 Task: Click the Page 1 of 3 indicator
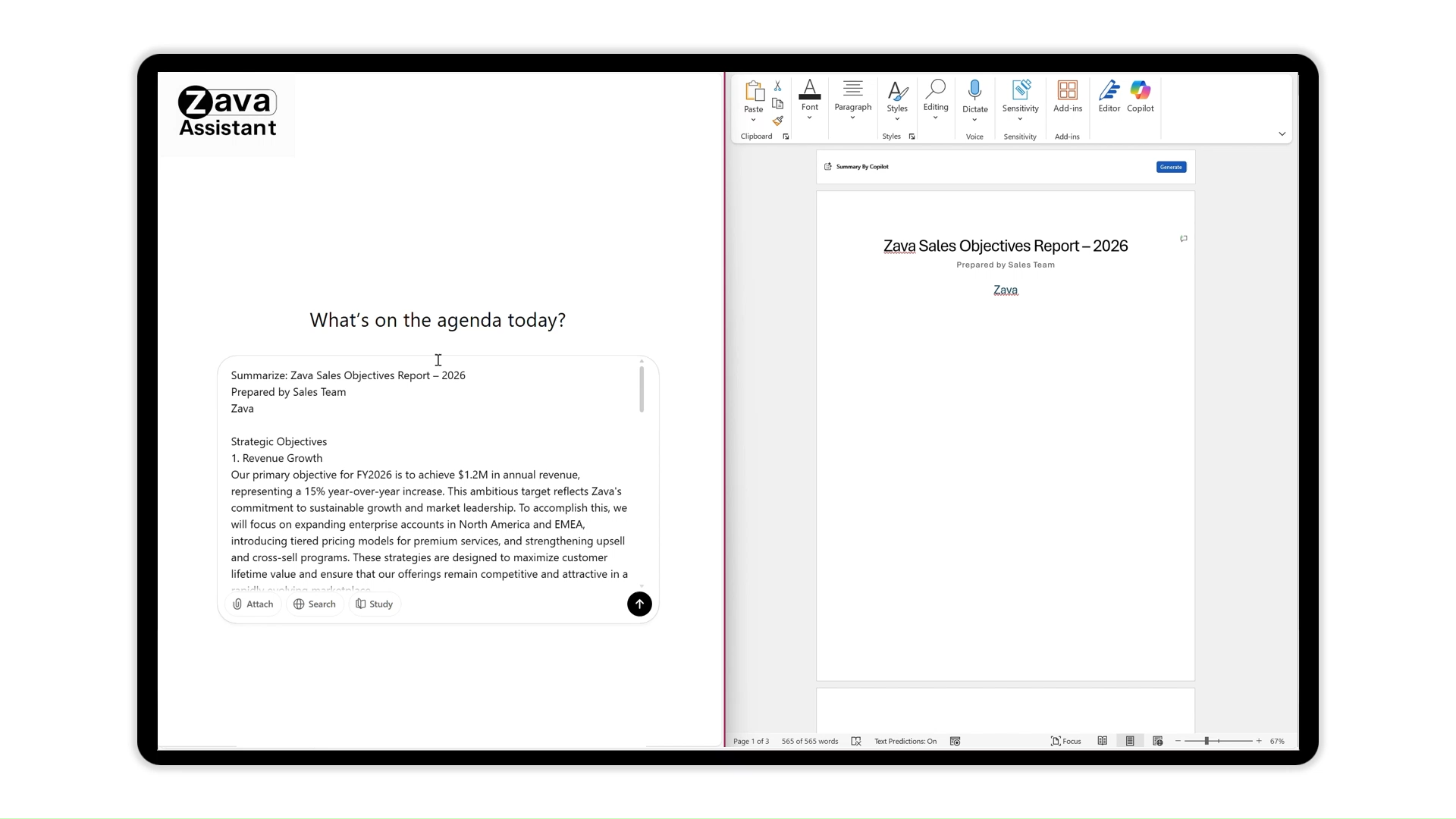(x=752, y=742)
